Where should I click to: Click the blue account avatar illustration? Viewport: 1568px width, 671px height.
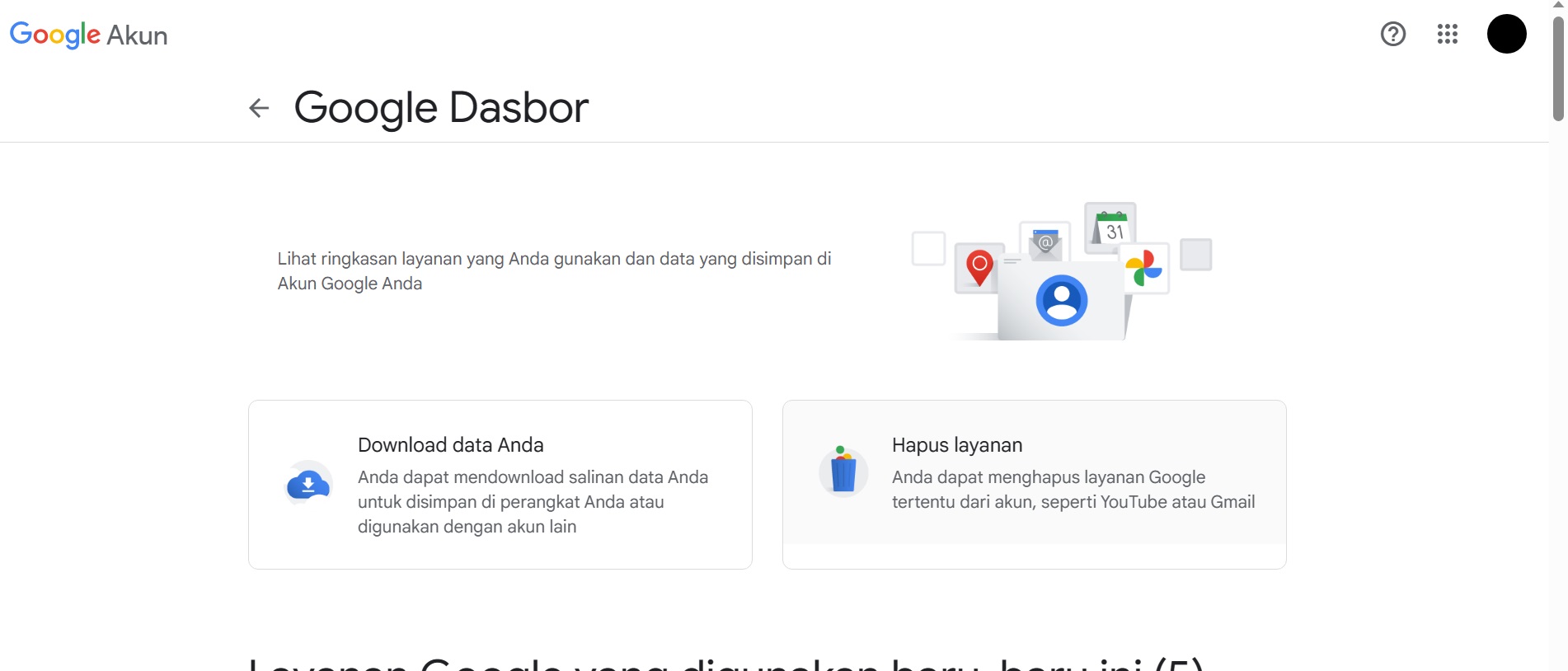(1061, 301)
